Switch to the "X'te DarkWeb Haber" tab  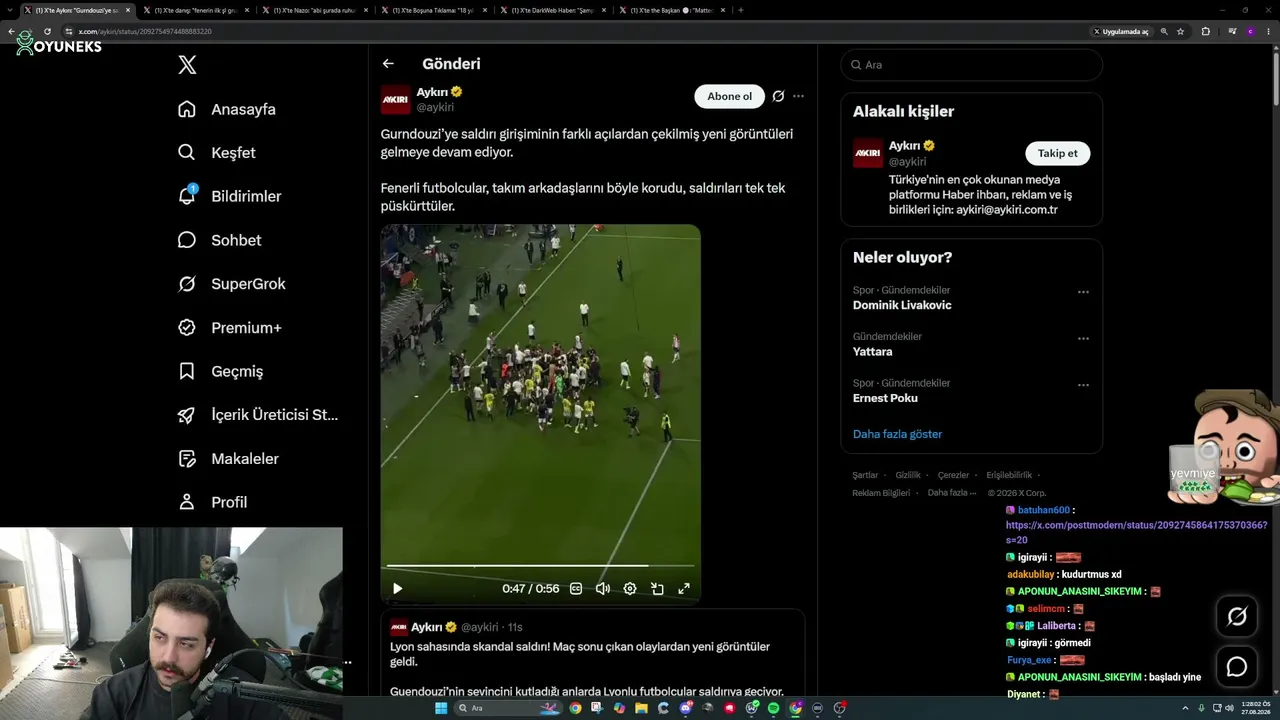[552, 10]
